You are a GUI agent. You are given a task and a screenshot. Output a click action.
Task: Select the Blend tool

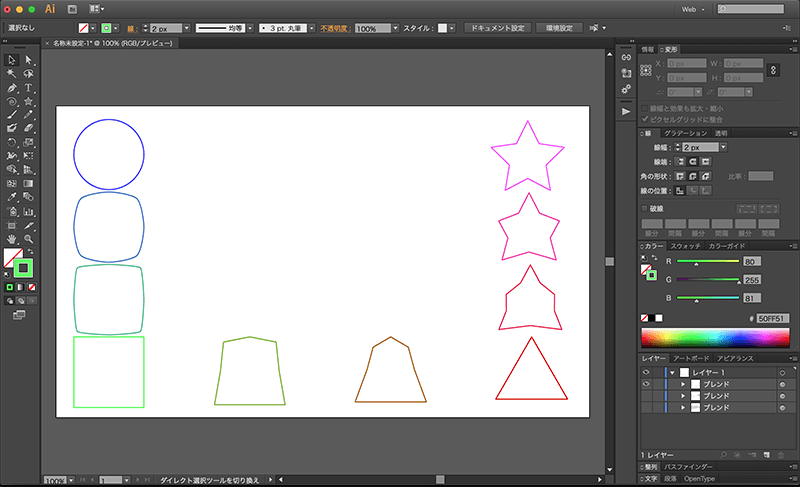pyautogui.click(x=29, y=197)
